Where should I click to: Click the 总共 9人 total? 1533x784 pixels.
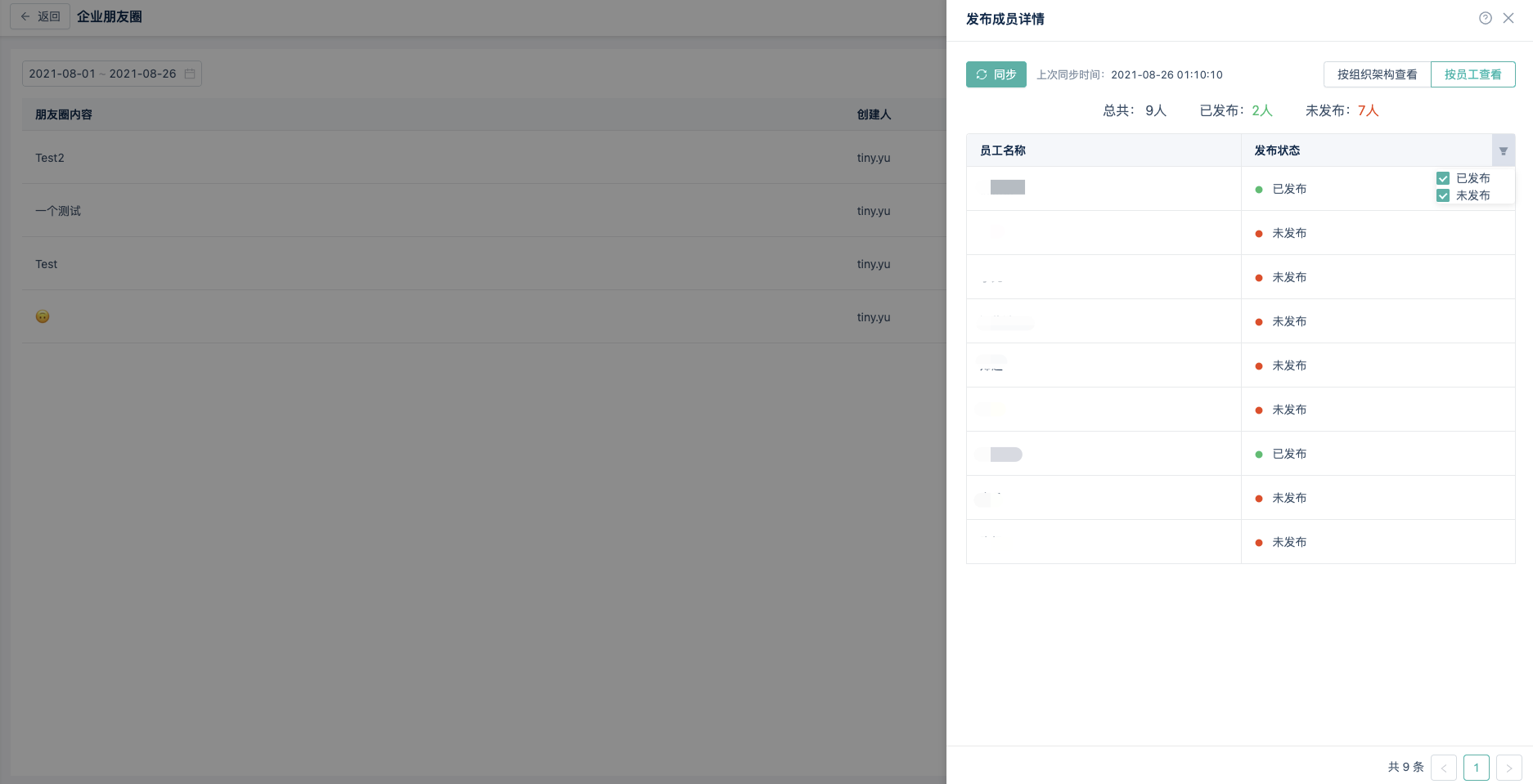pyautogui.click(x=1135, y=110)
